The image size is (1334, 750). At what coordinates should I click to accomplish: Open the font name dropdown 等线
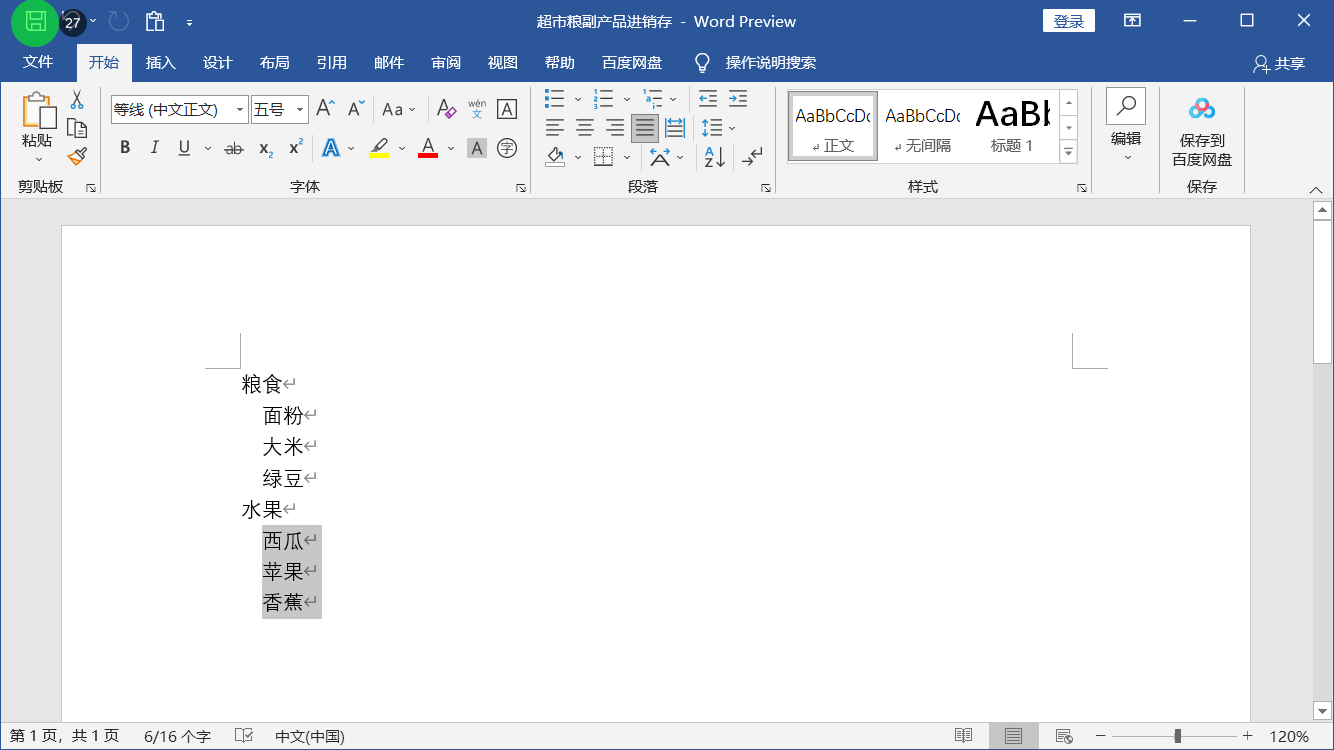click(x=240, y=110)
